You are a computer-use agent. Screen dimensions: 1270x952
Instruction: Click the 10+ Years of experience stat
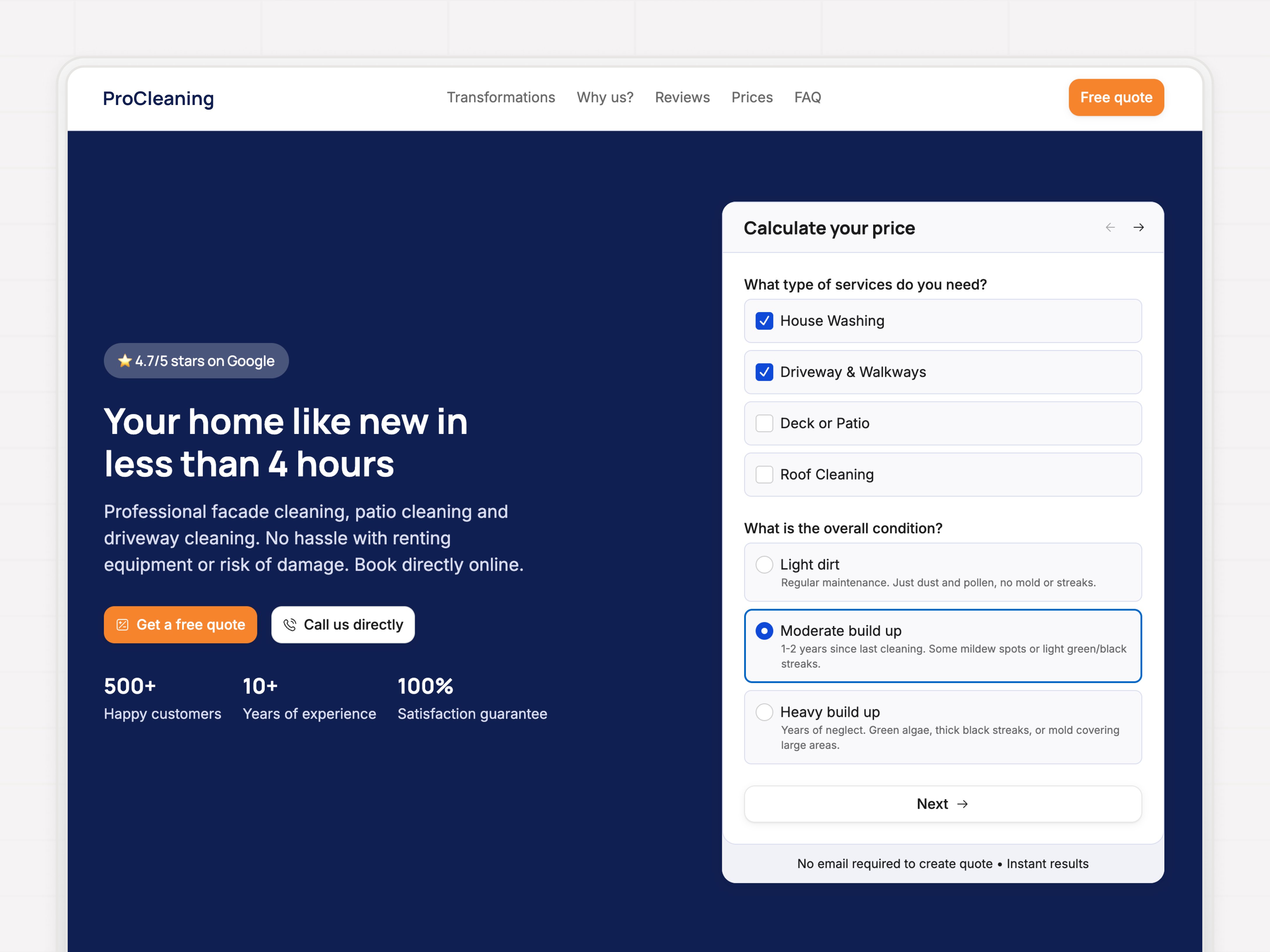tap(309, 698)
